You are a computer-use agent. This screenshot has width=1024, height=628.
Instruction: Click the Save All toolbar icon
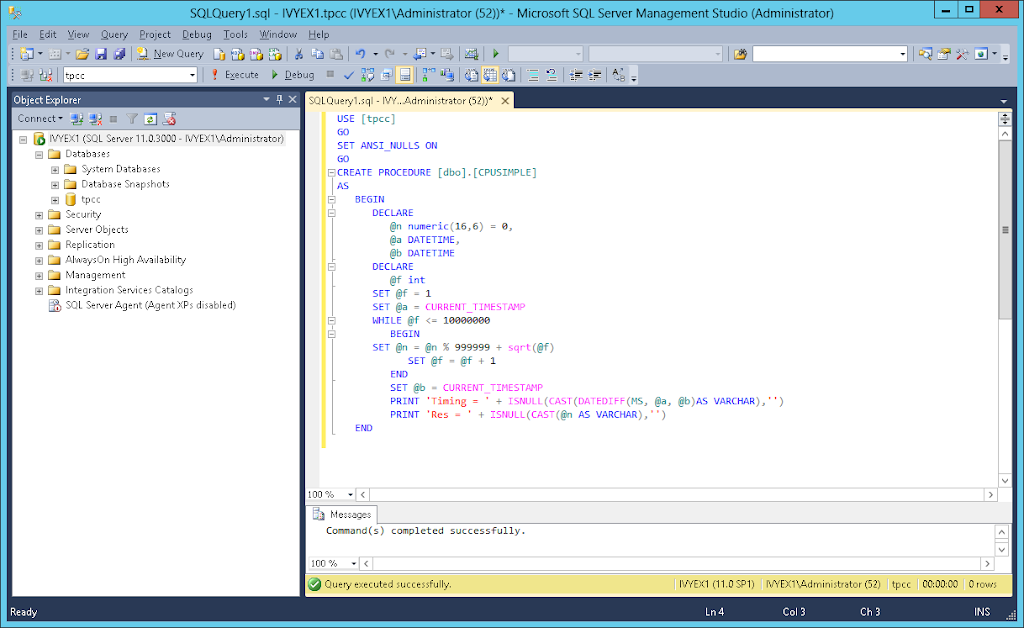click(119, 54)
